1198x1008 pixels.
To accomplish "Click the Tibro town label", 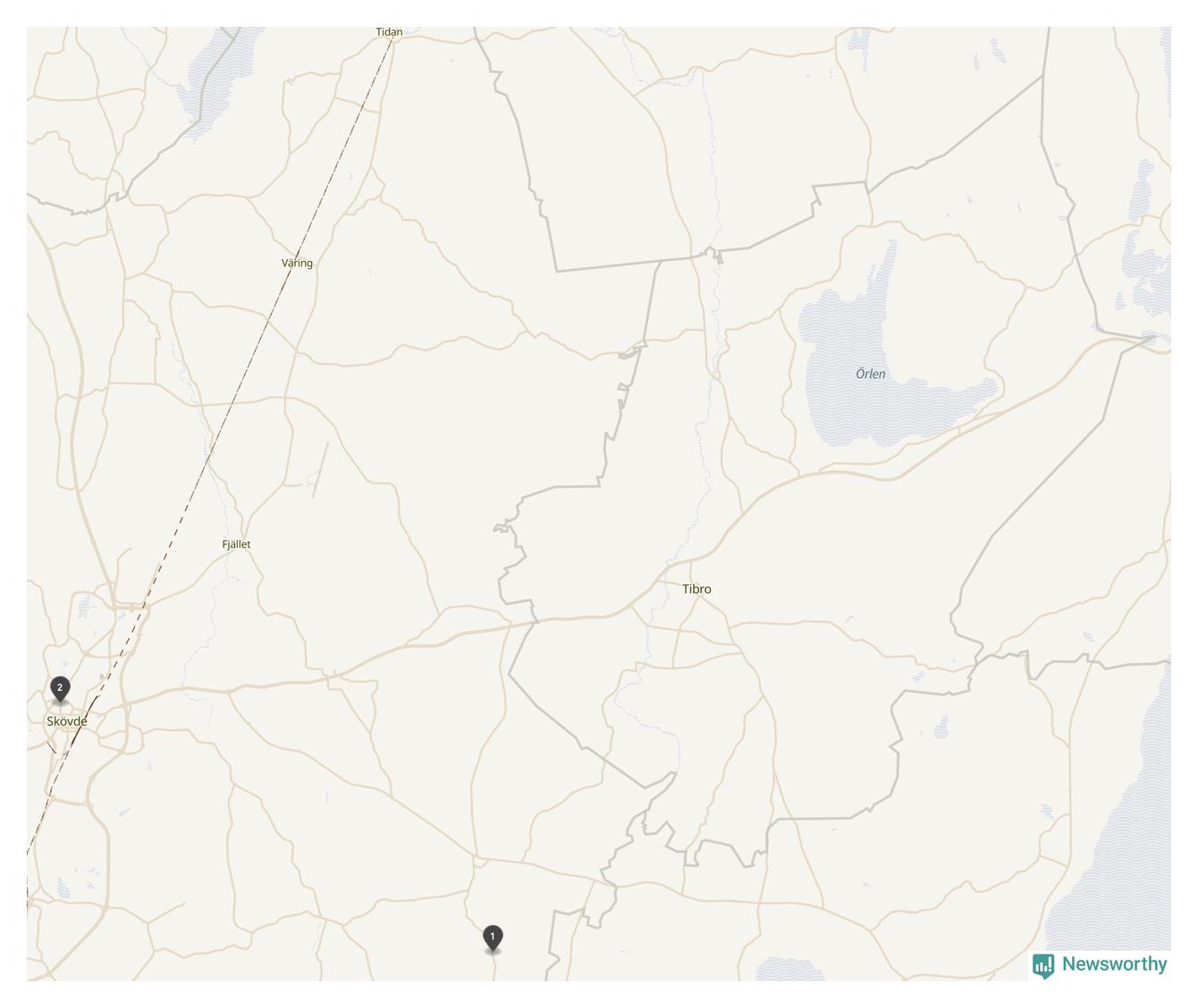I will (x=696, y=589).
